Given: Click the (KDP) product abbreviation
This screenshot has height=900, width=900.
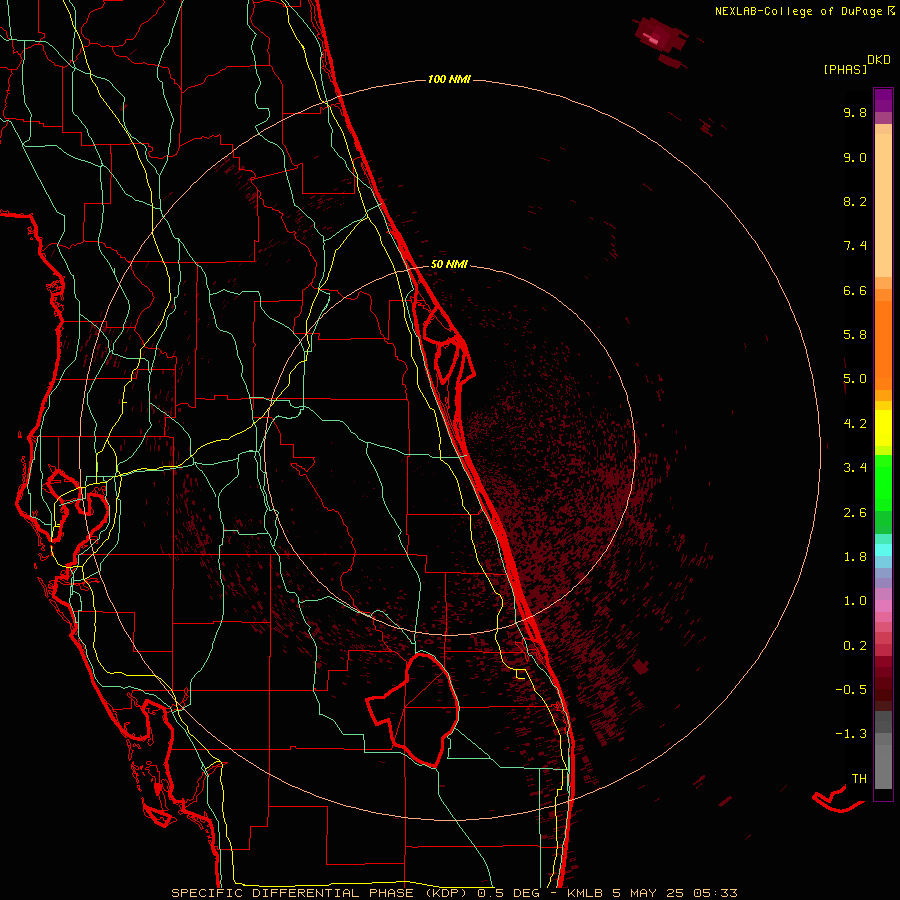Looking at the screenshot, I should point(447,893).
